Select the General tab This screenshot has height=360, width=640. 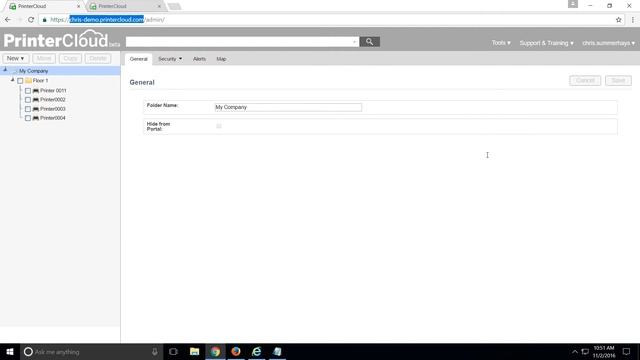(x=138, y=59)
